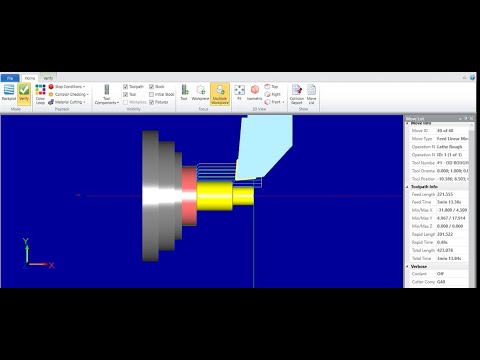
Task: Expand Material Cutting dropdown arrow
Action: (x=85, y=102)
